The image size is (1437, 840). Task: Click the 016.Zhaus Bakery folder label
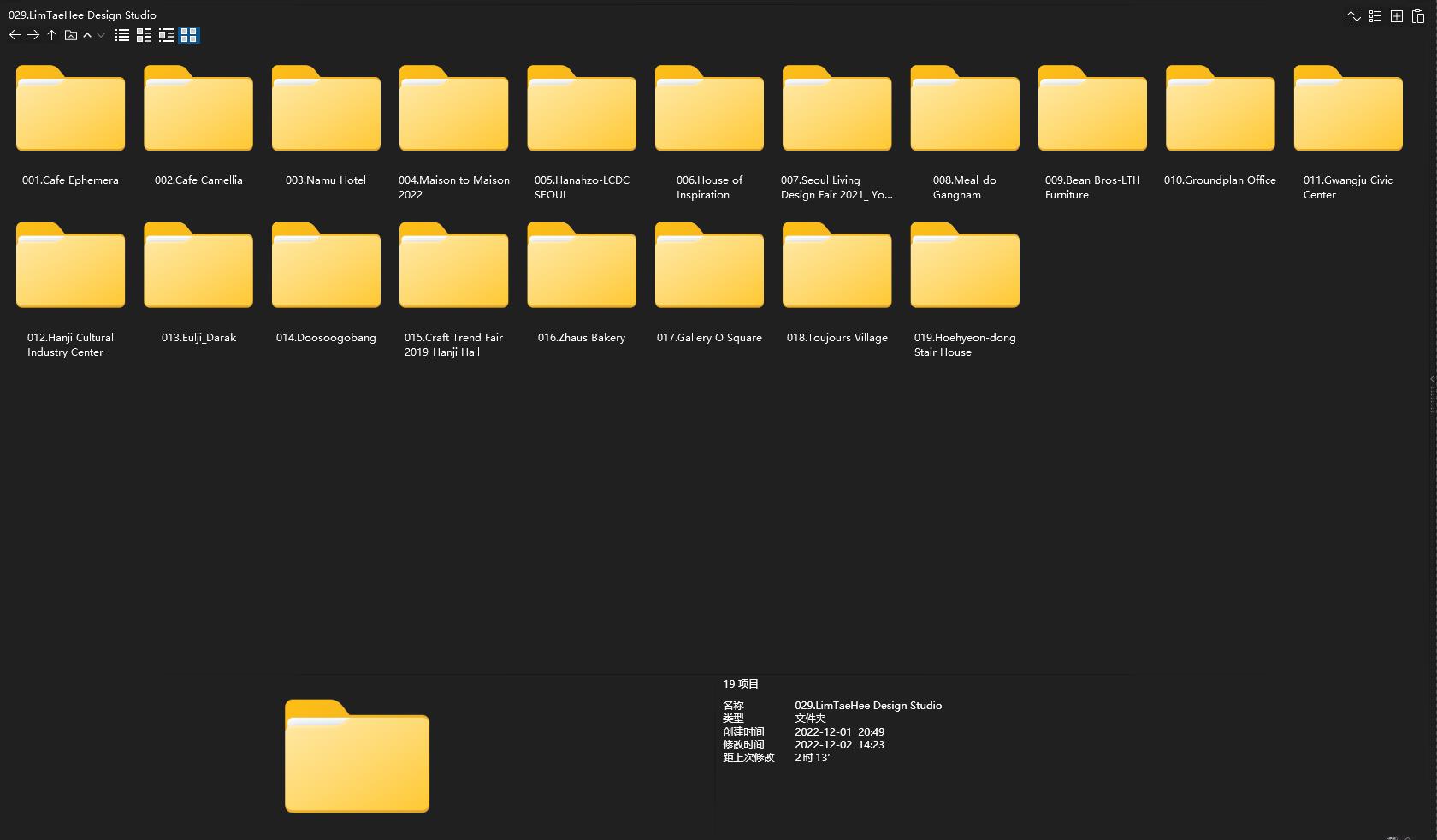click(582, 338)
